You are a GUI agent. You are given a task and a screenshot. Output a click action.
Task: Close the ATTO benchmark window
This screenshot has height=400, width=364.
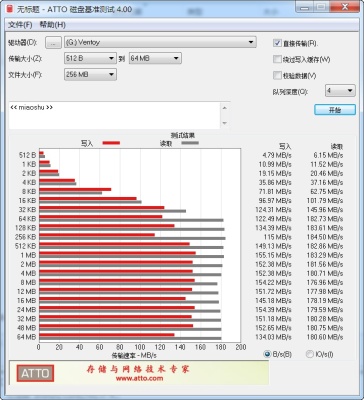(x=344, y=7)
